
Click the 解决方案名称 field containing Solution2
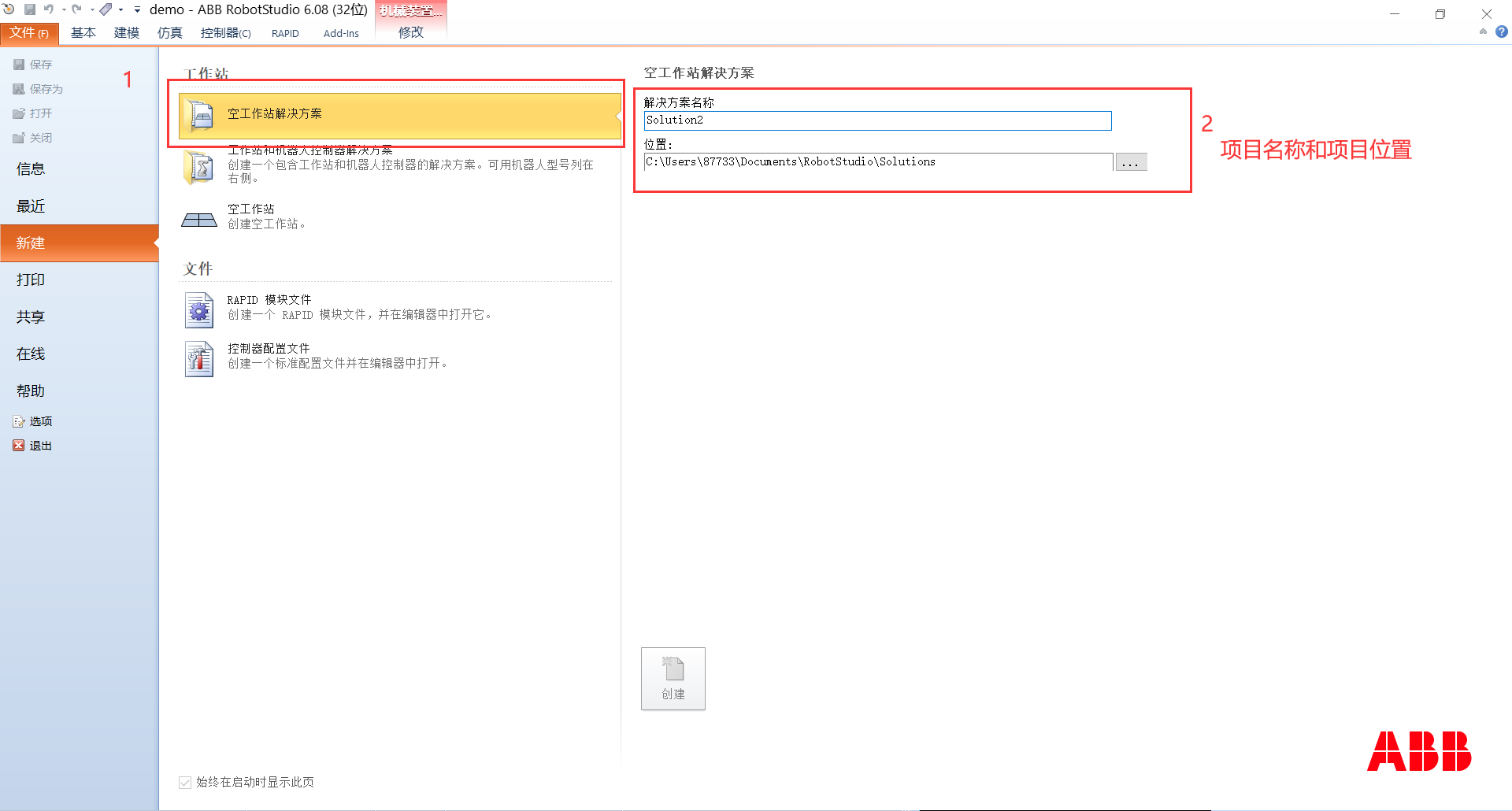coord(877,120)
